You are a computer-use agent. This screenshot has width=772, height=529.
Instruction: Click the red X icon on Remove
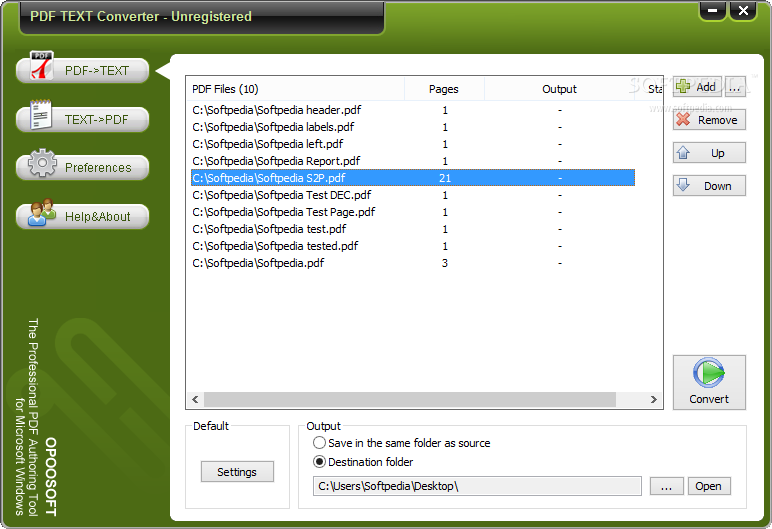[683, 119]
